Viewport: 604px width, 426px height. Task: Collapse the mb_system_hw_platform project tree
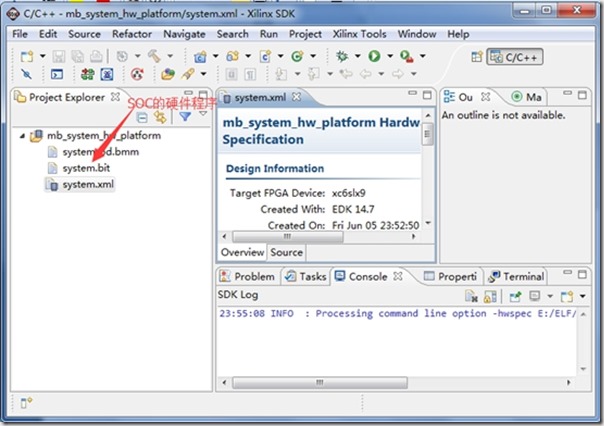[x=23, y=135]
